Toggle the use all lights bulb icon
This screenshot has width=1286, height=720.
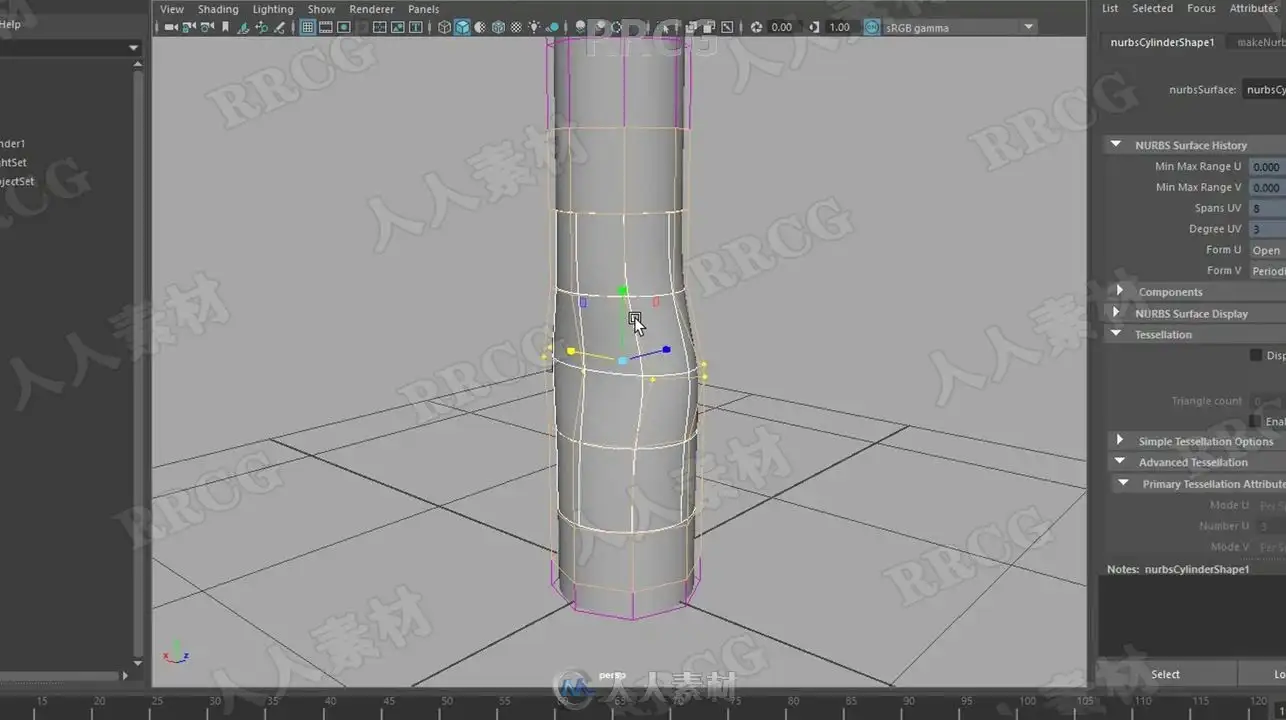point(533,27)
